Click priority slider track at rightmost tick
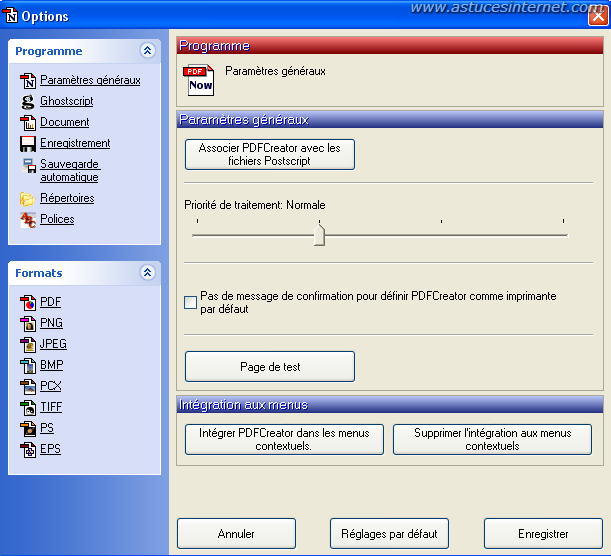Image resolution: width=611 pixels, height=556 pixels. click(563, 235)
